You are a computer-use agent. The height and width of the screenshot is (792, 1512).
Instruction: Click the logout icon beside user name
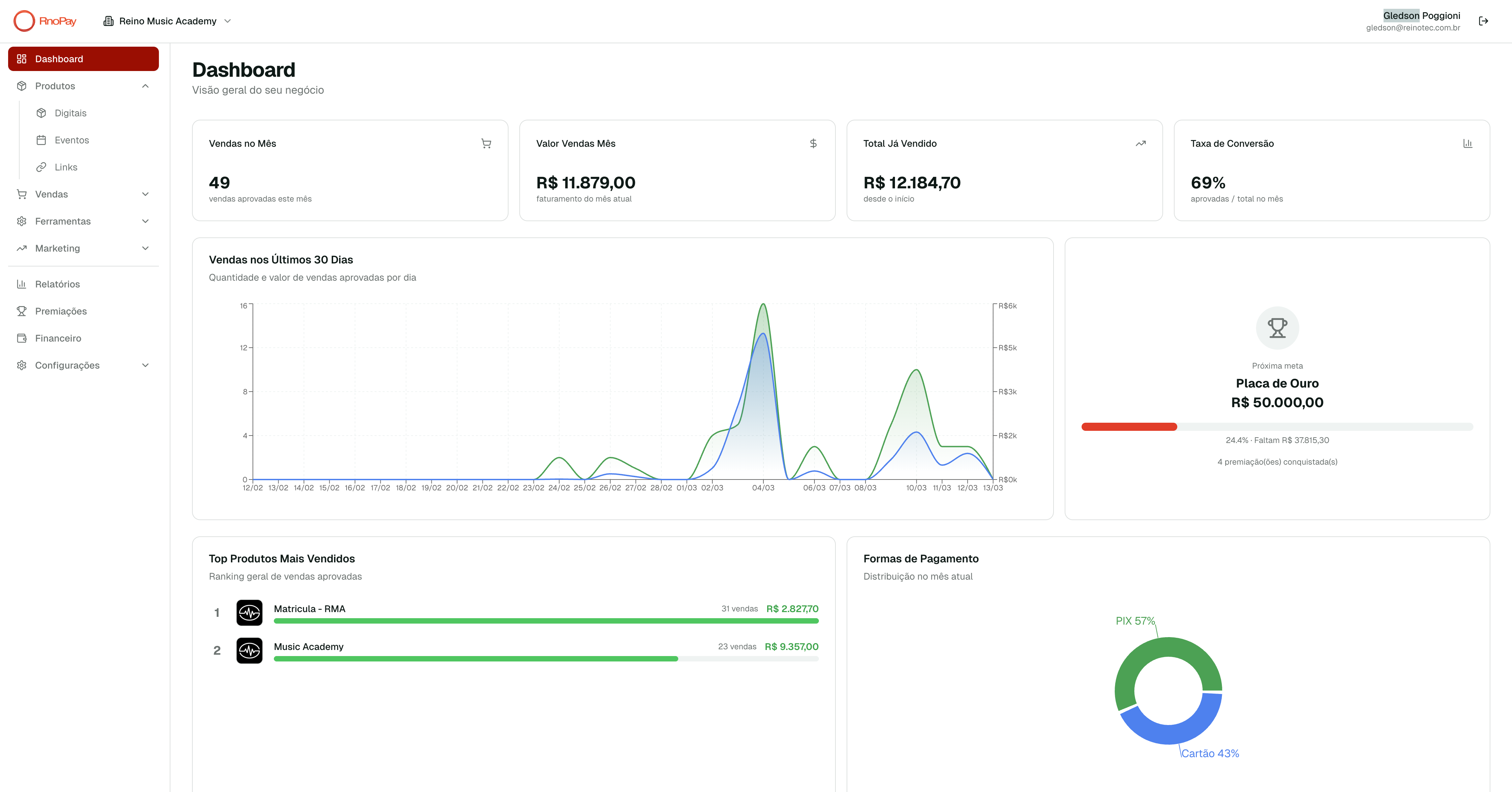[x=1483, y=21]
